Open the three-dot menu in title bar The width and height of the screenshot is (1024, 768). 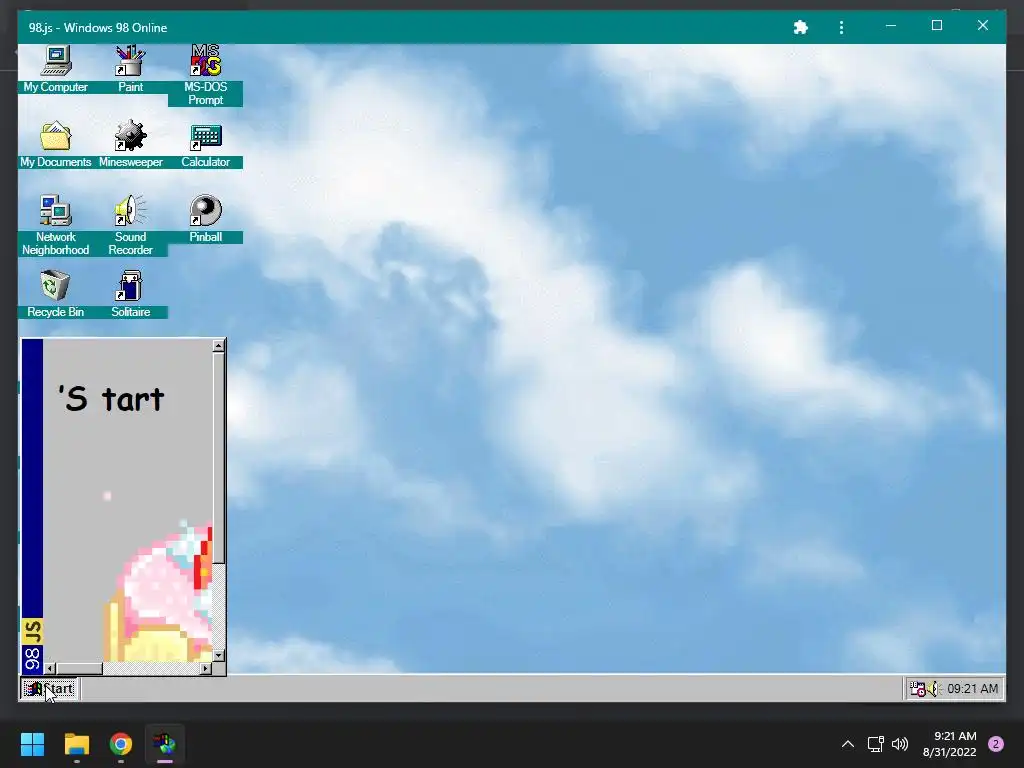pyautogui.click(x=841, y=27)
